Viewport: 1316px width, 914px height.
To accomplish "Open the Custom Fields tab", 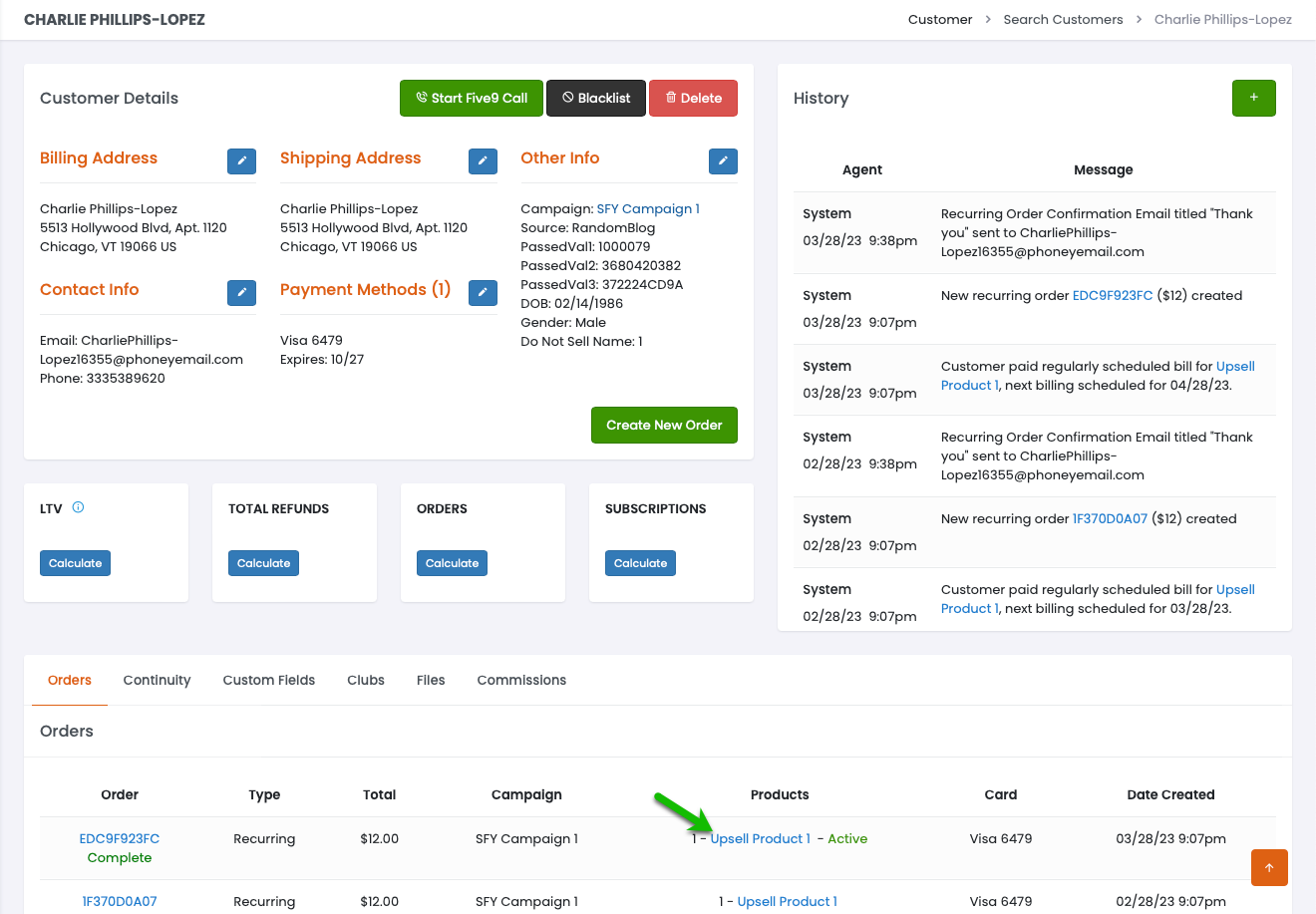I will (268, 680).
